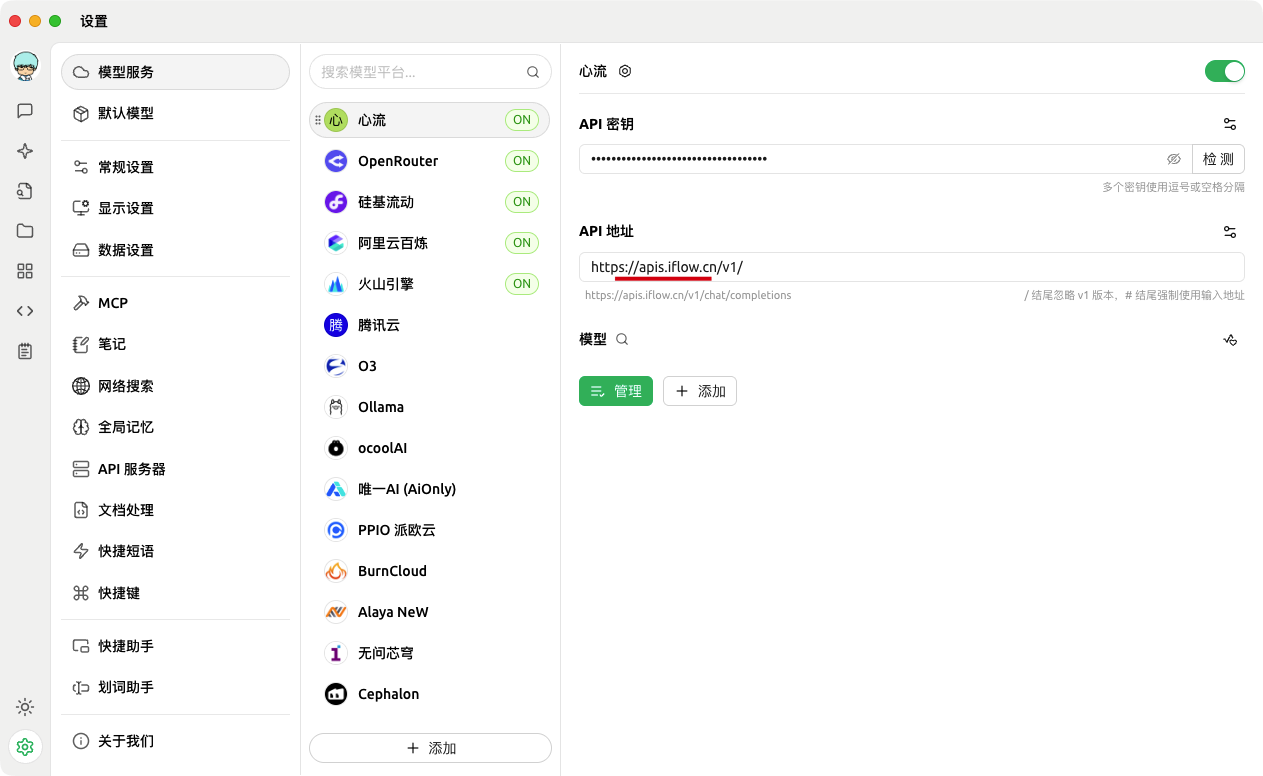Open the mini apps grid icon
1263x776 pixels.
[25, 271]
